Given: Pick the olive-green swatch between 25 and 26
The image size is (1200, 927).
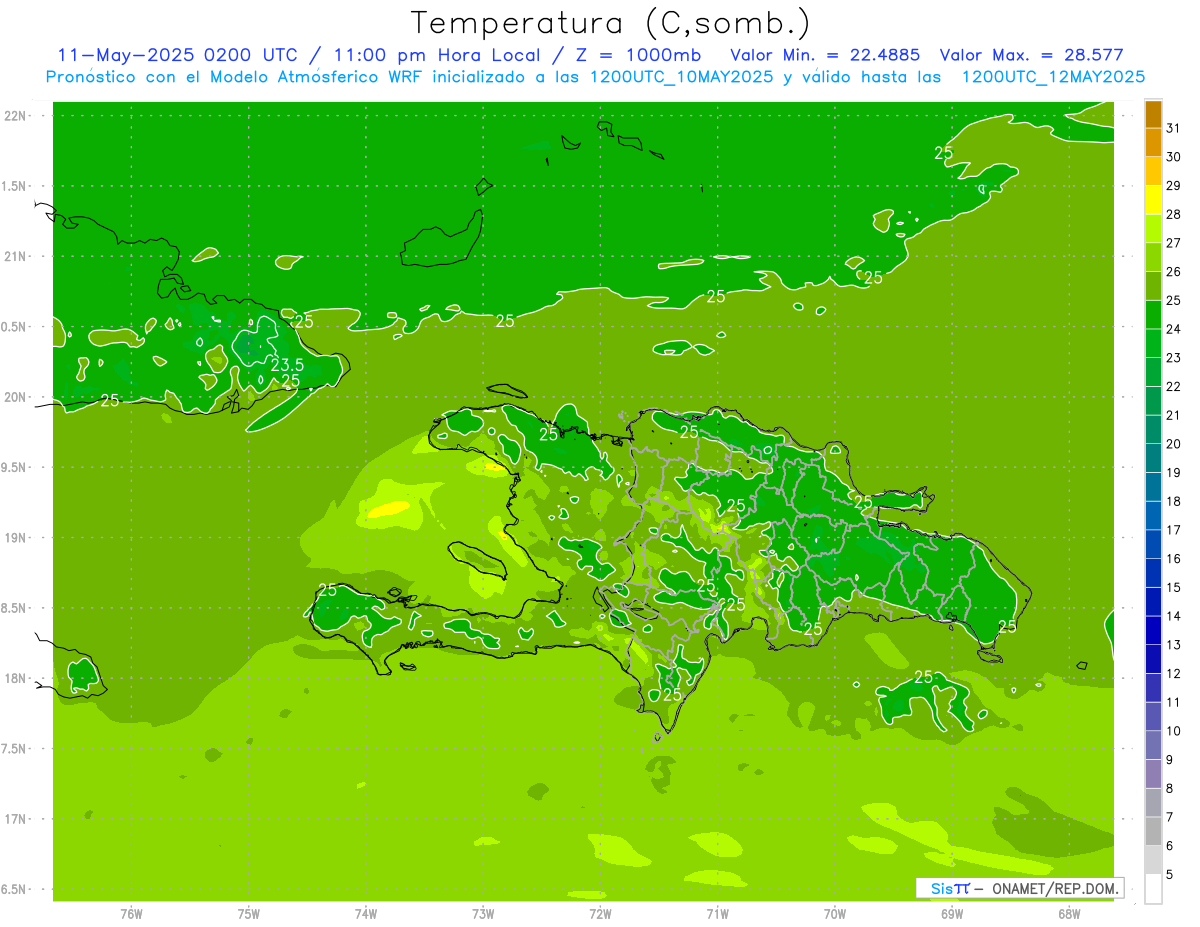Looking at the screenshot, I should pyautogui.click(x=1153, y=286).
